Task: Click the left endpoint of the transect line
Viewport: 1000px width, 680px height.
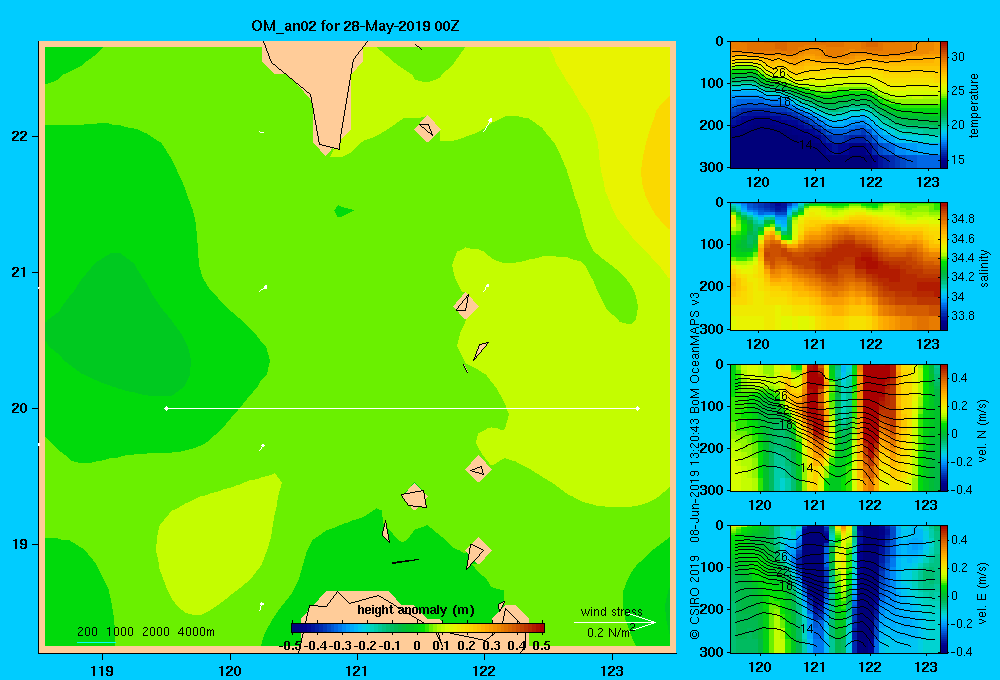Action: pos(166,408)
